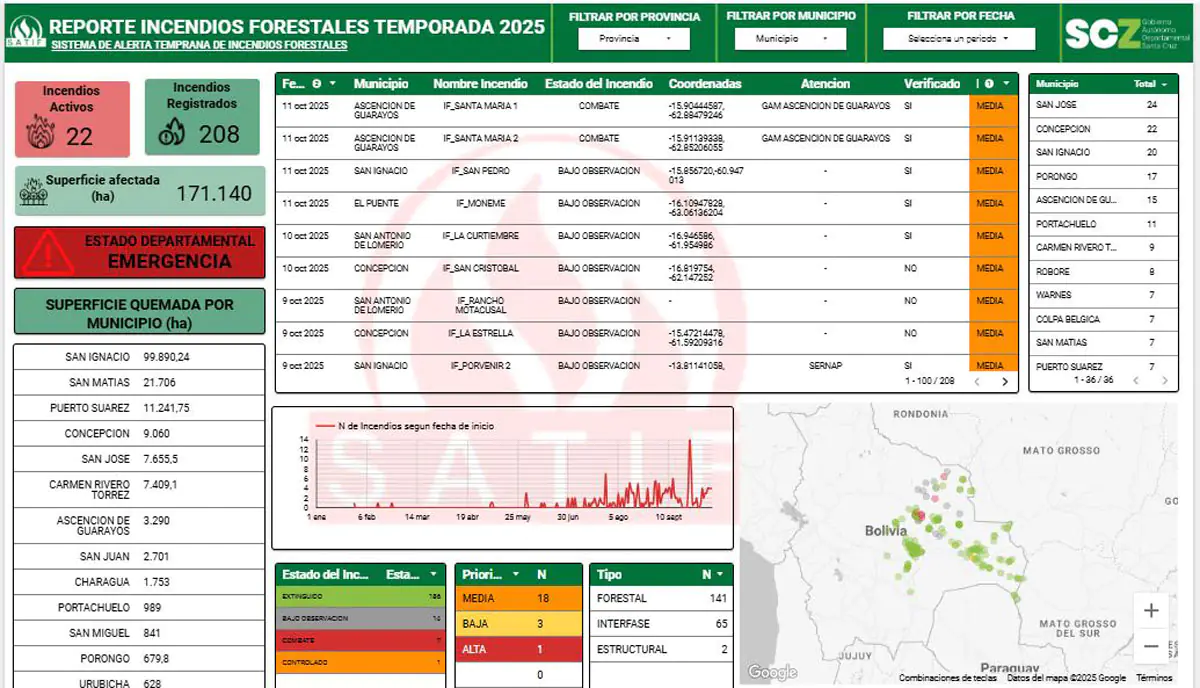Screen dimensions: 1200x688
Task: Open the Municipio filter dropdown
Action: click(x=790, y=39)
